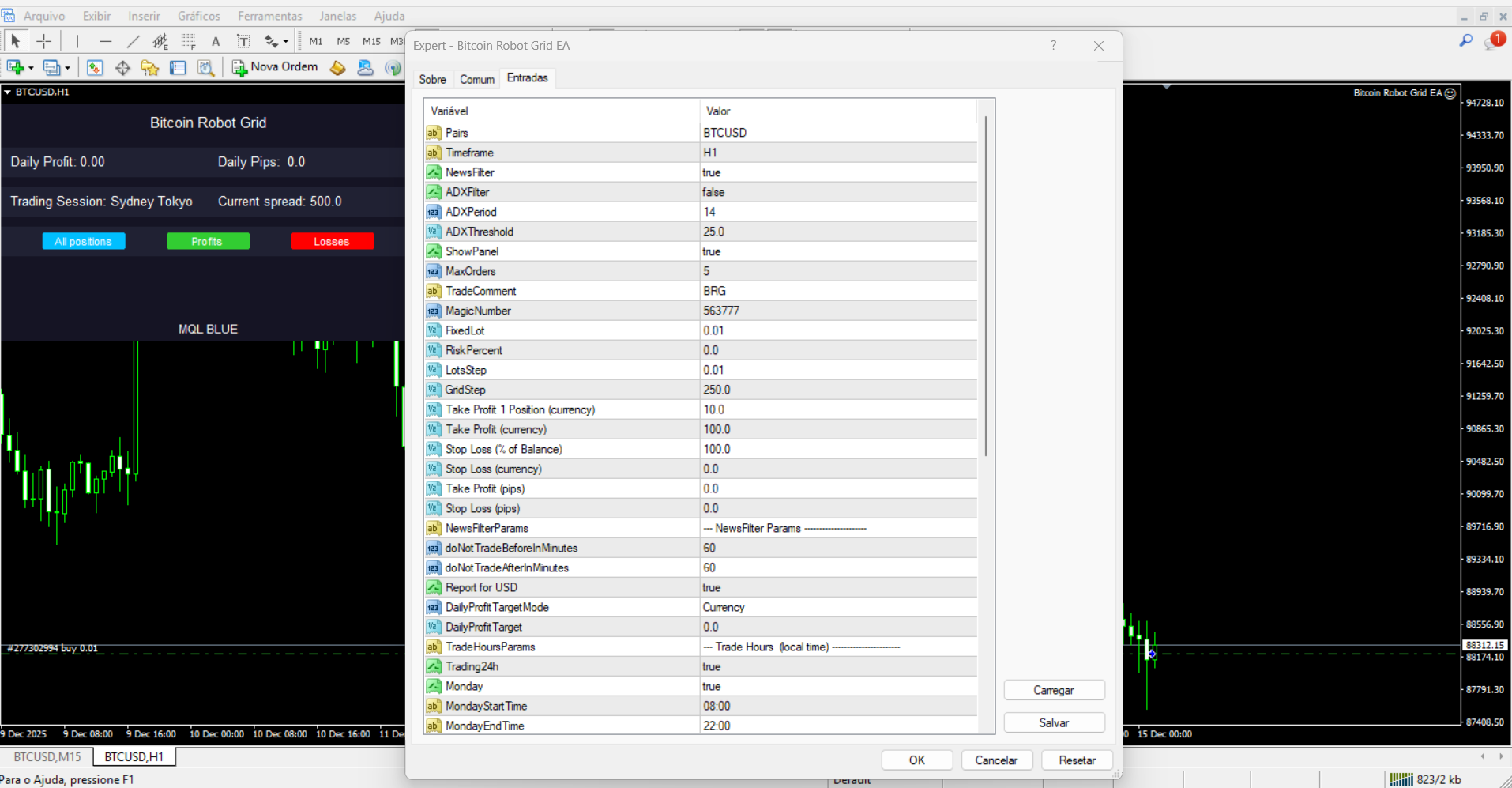
Task: Click the search magnifier in top right
Action: coord(1465,40)
